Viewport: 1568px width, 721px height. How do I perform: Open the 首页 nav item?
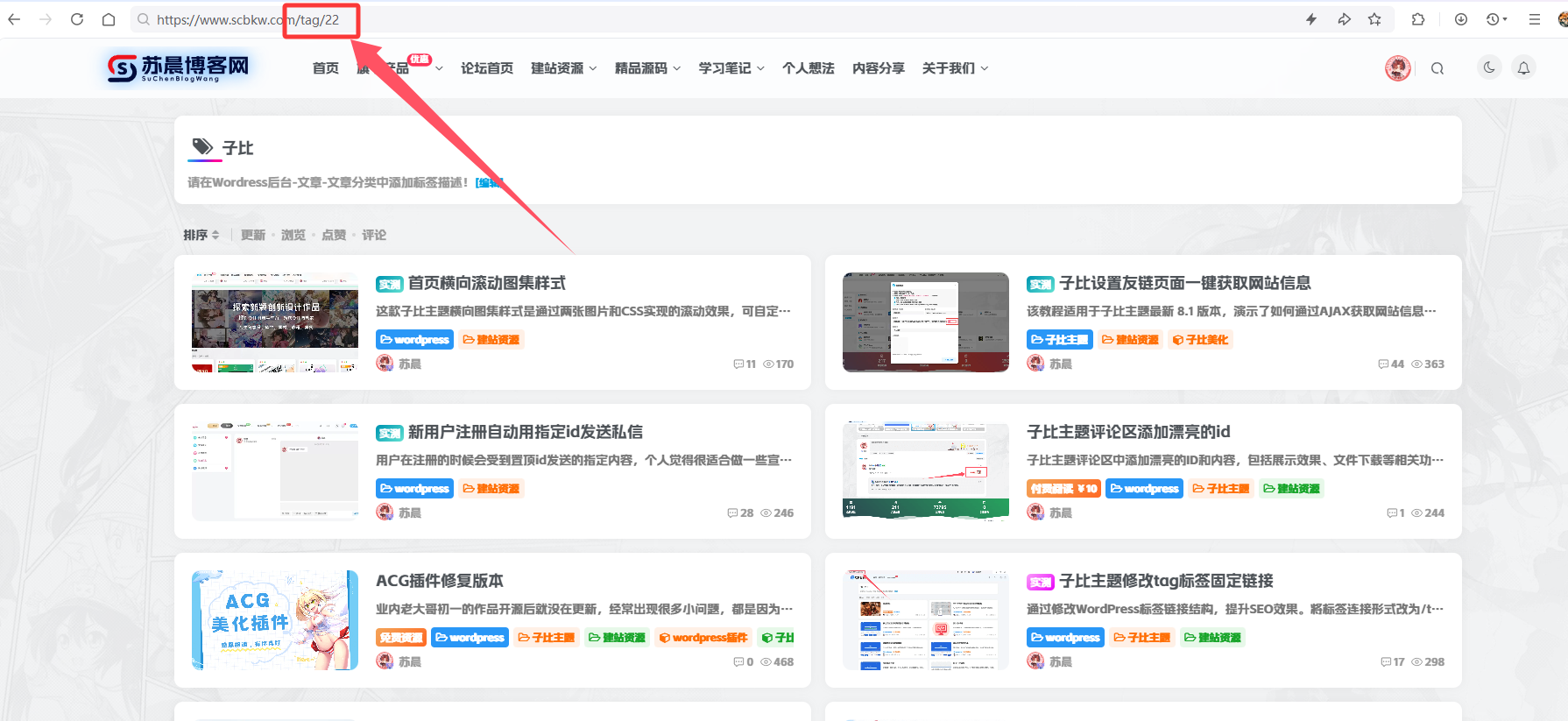pyautogui.click(x=326, y=68)
